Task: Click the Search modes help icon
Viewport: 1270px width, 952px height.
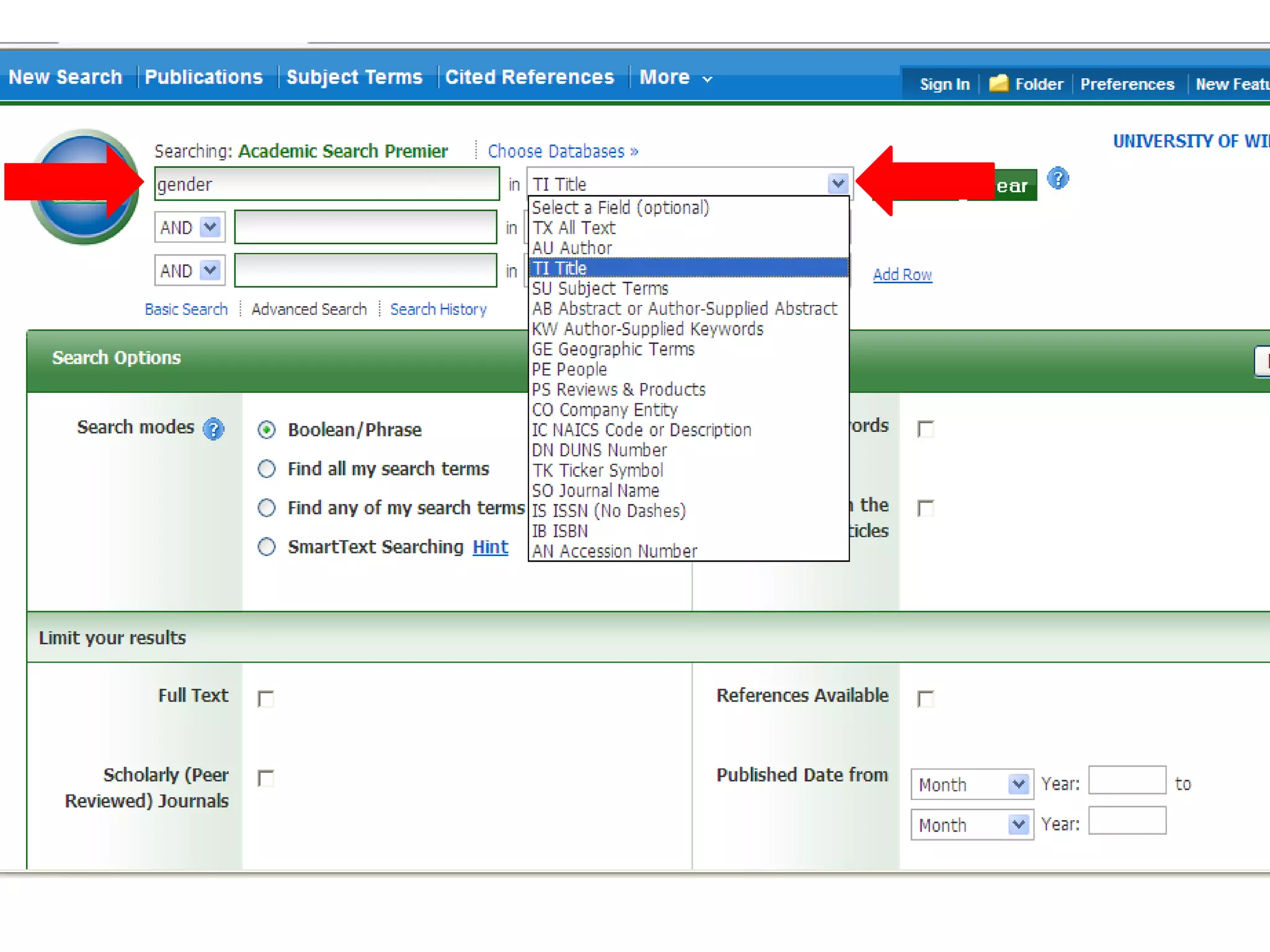Action: (213, 429)
